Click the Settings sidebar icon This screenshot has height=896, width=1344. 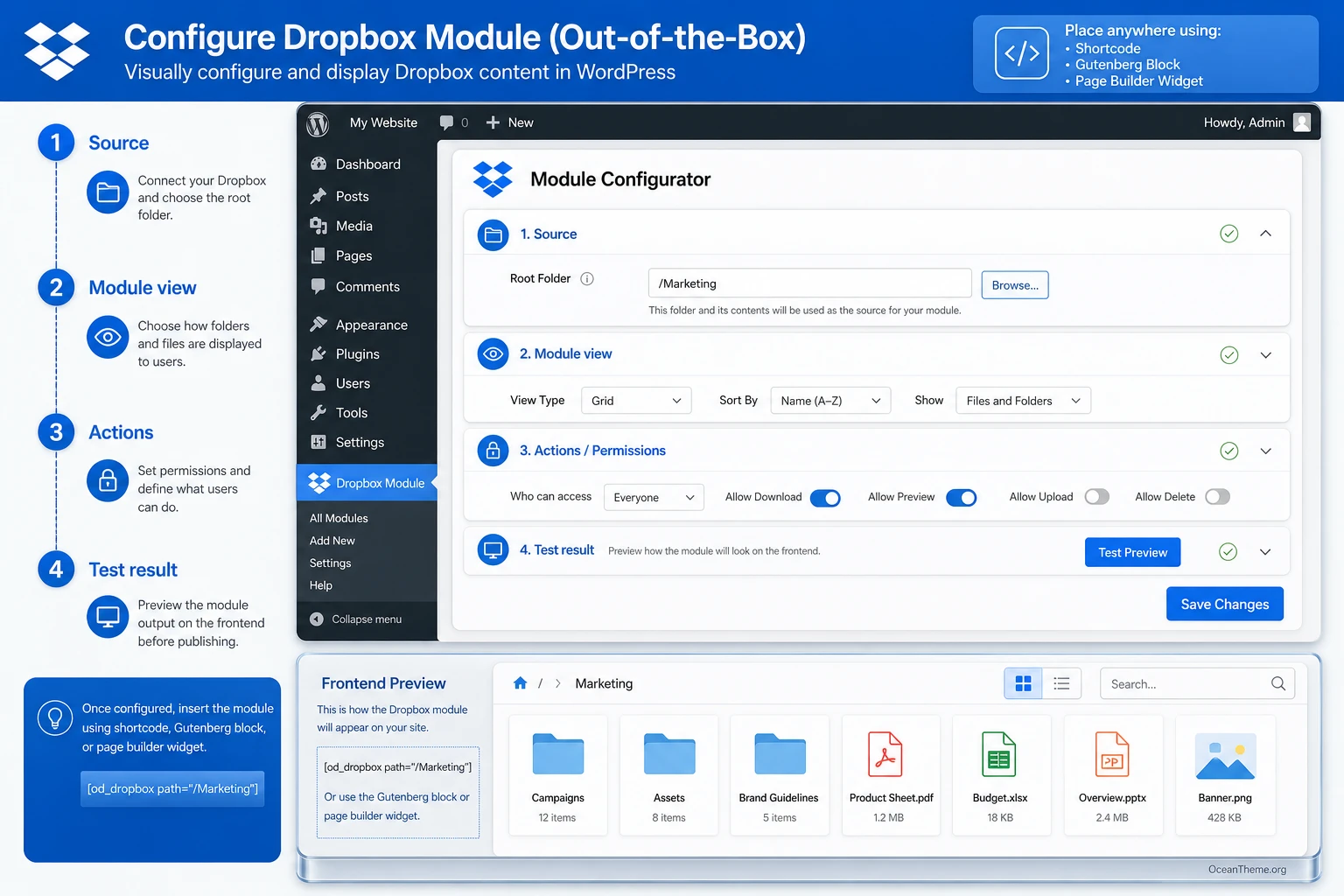(x=318, y=442)
